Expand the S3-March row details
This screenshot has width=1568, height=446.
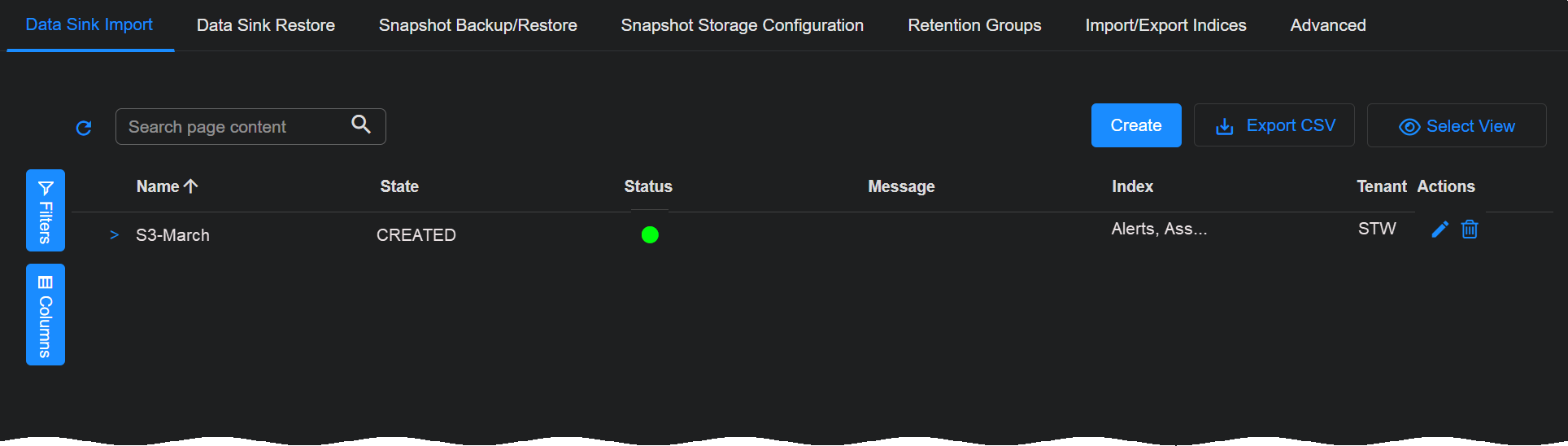[114, 235]
